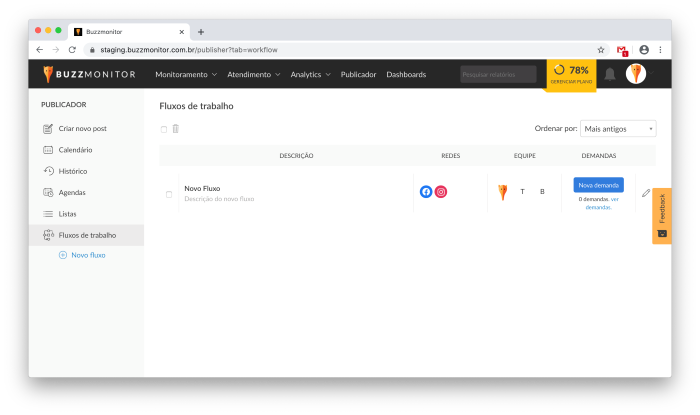Expand the Analytics menu

[x=310, y=74]
